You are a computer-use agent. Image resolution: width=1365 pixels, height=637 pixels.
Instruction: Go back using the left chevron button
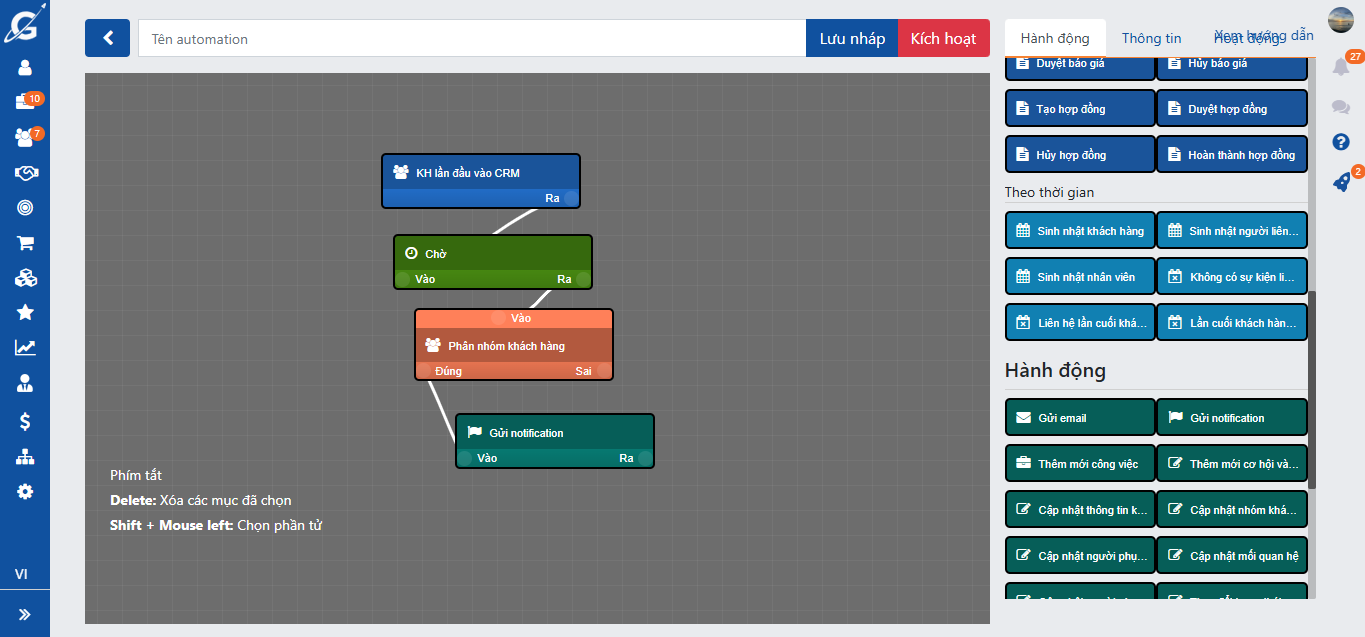point(107,39)
